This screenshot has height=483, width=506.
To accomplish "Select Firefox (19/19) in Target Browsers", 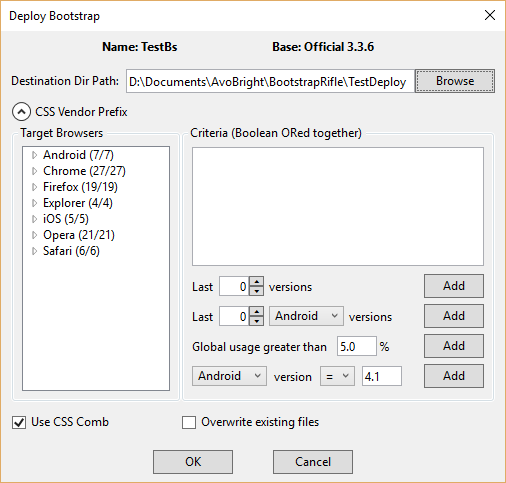I will (80, 187).
